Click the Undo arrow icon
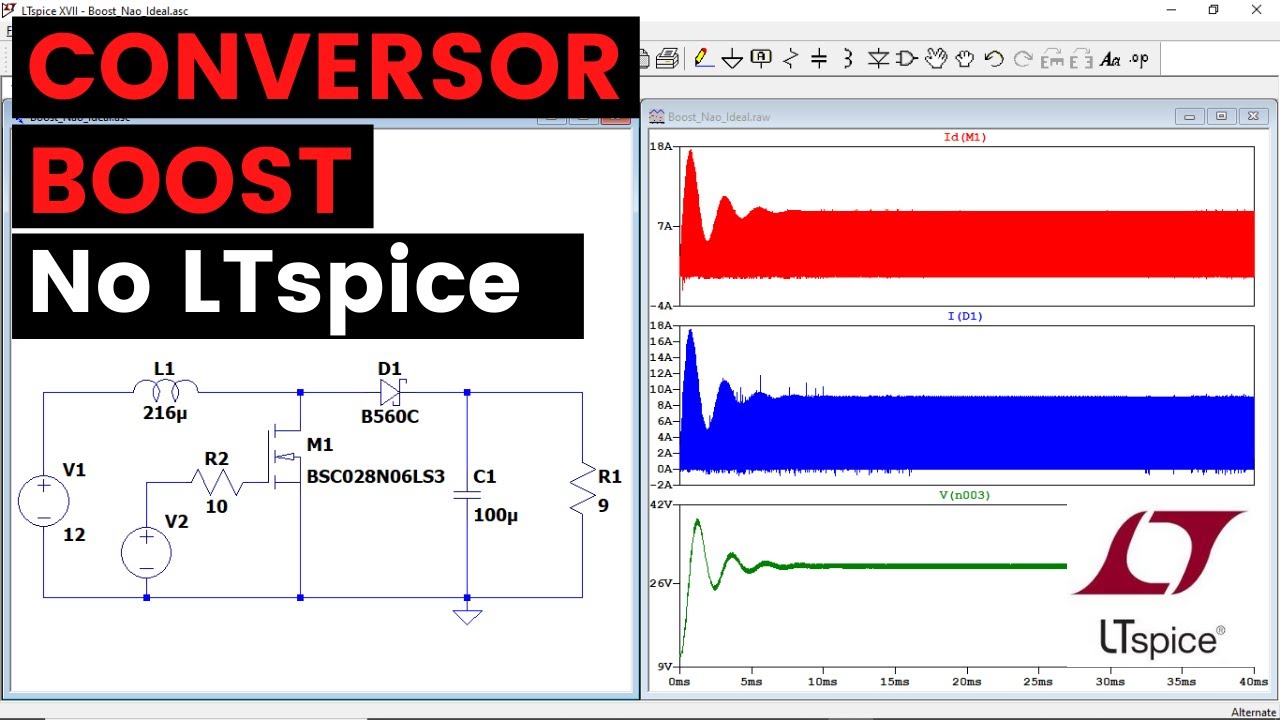The image size is (1280, 720). [x=993, y=59]
